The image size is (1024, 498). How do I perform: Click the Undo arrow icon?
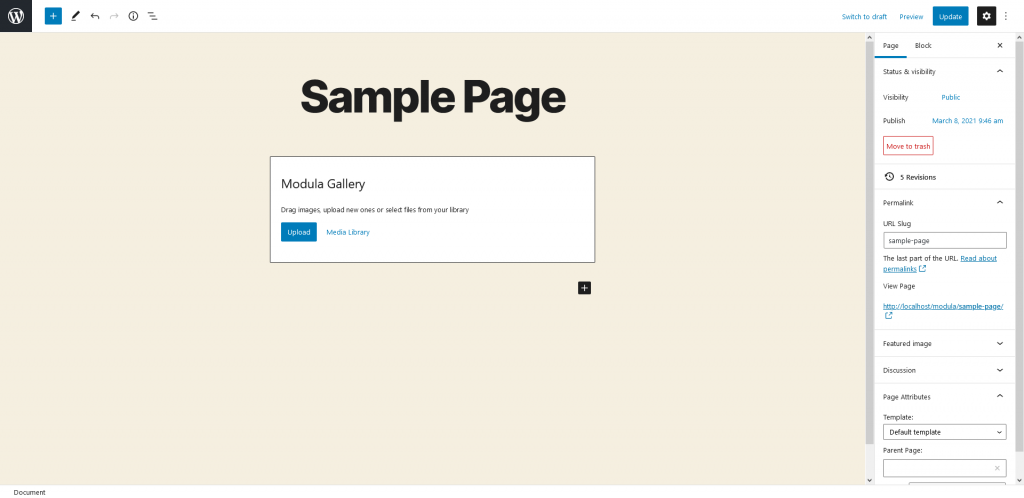click(95, 16)
